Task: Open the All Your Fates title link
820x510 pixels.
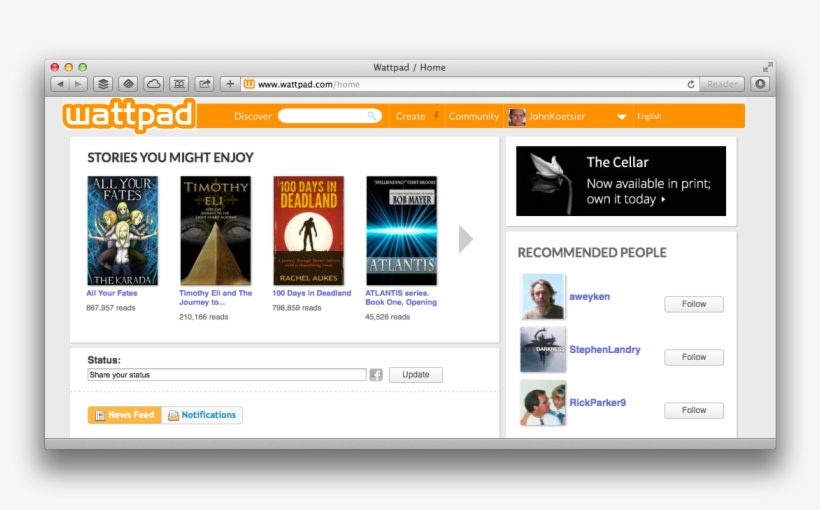Action: click(x=112, y=293)
